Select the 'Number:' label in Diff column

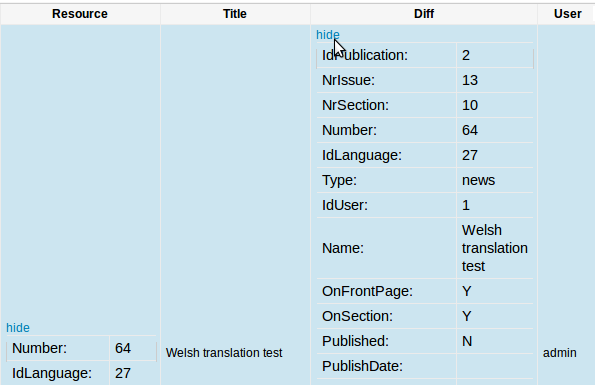(349, 130)
